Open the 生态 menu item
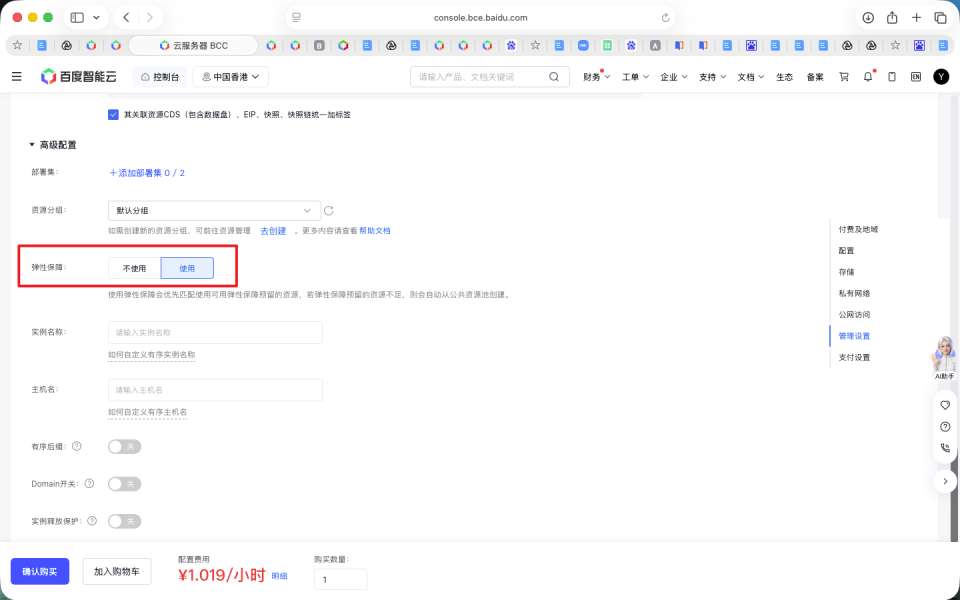Viewport: 960px width, 600px height. (784, 77)
